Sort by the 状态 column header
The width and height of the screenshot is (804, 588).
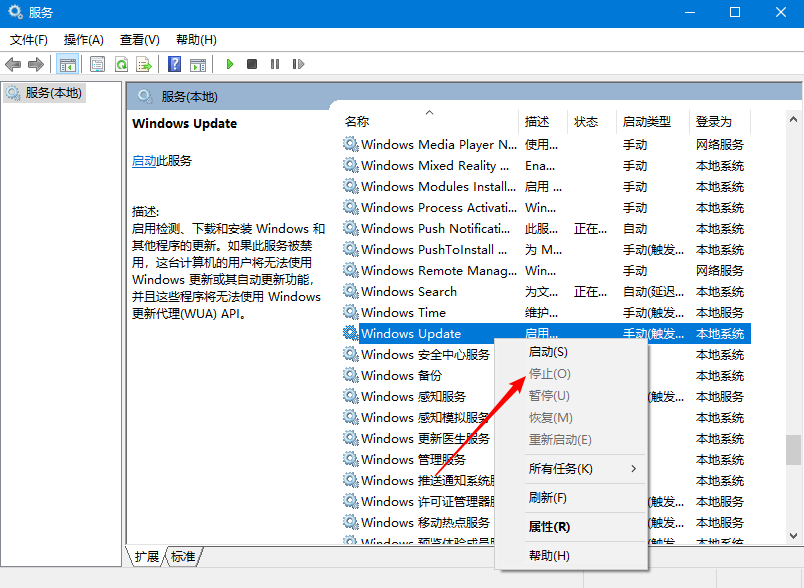pos(592,121)
